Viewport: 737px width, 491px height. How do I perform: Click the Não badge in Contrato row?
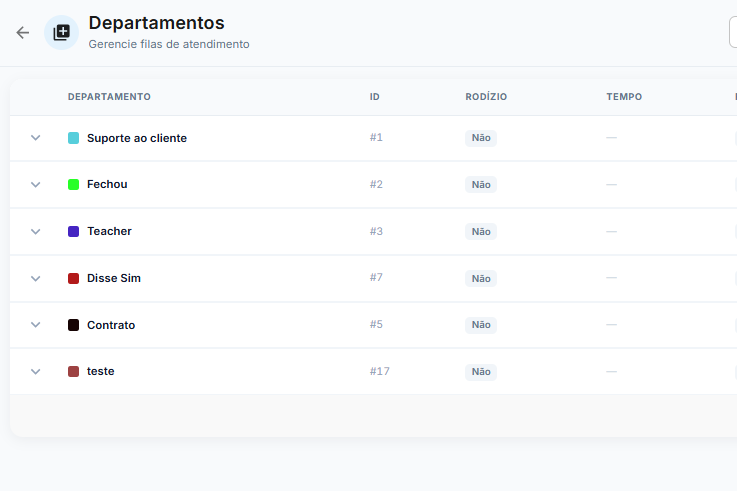pos(481,325)
